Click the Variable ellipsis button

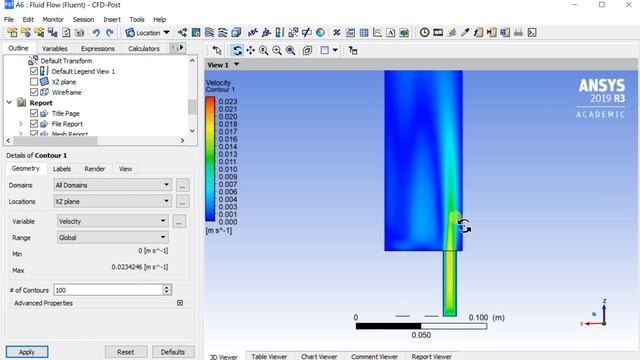179,221
